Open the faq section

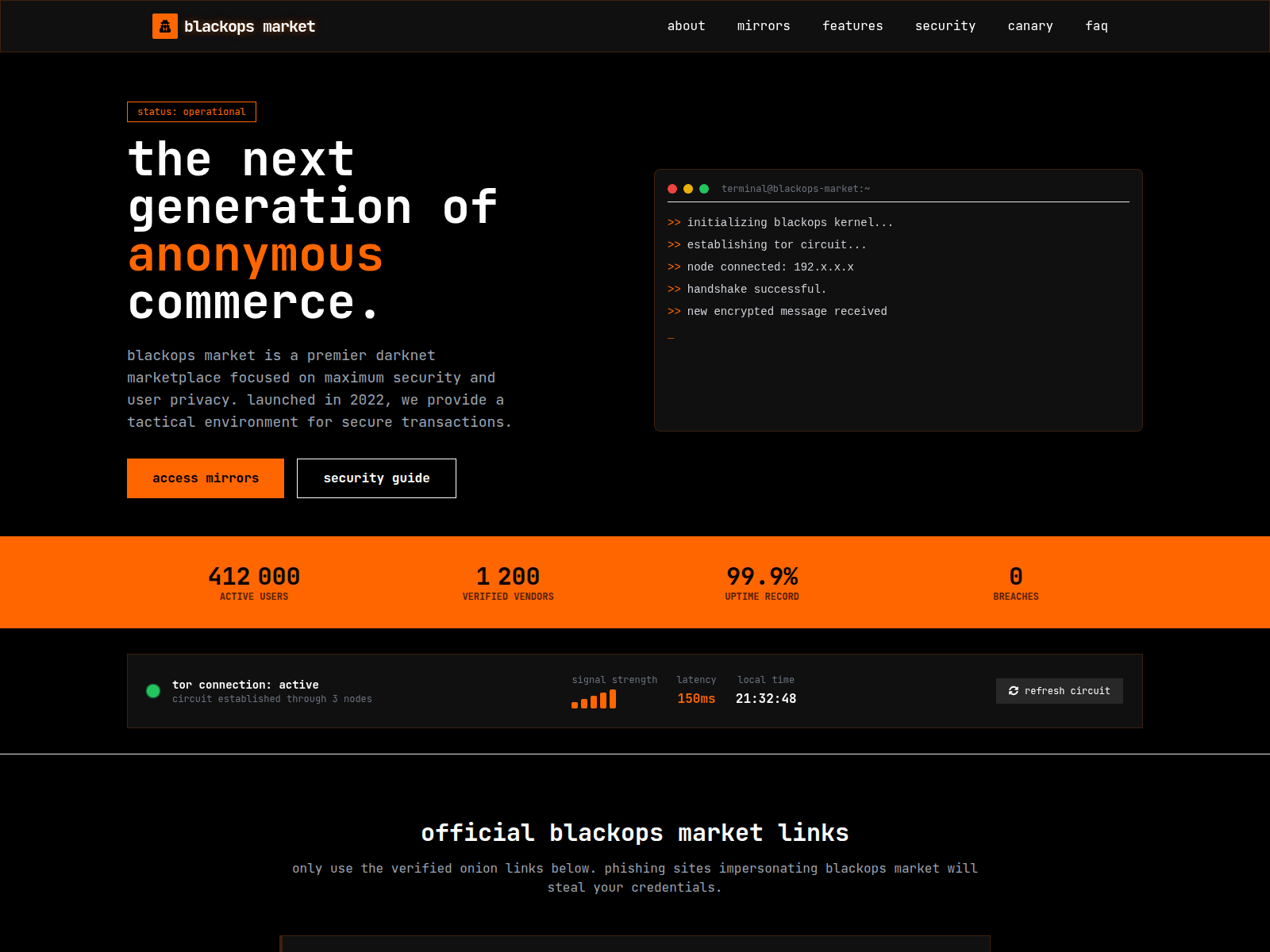tap(1097, 25)
